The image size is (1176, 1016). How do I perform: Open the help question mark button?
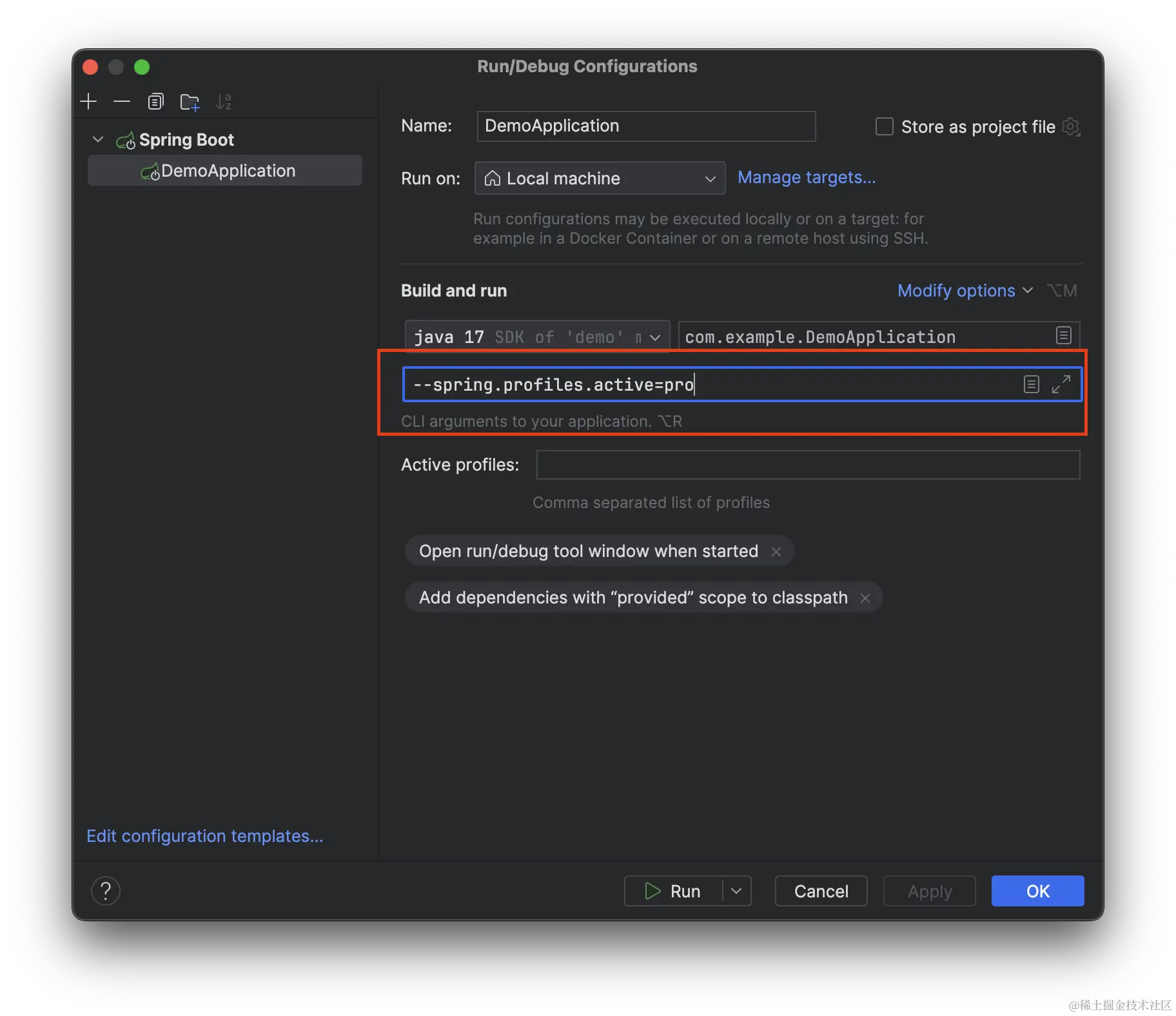106,891
